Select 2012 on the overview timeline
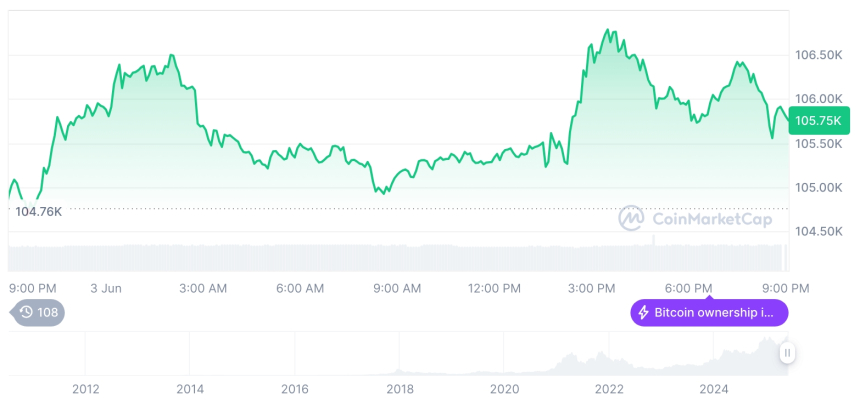This screenshot has height=401, width=860. tap(85, 388)
